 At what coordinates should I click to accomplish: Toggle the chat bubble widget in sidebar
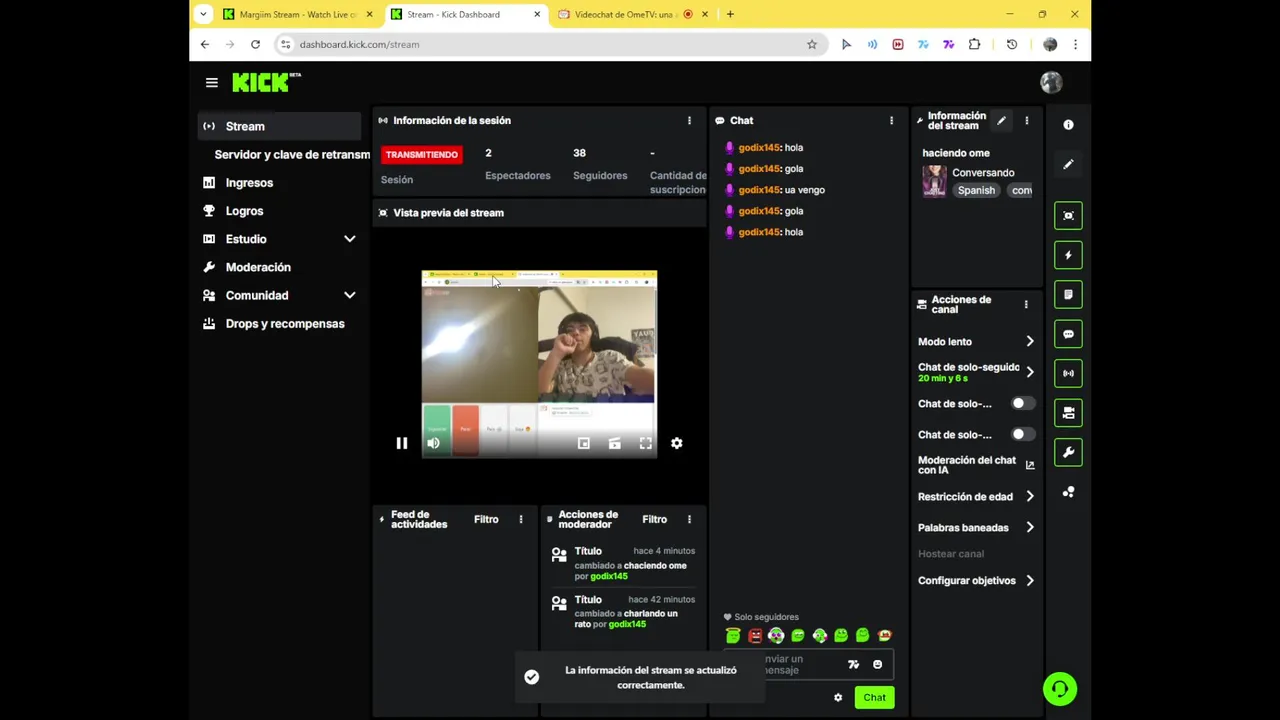click(x=1068, y=334)
